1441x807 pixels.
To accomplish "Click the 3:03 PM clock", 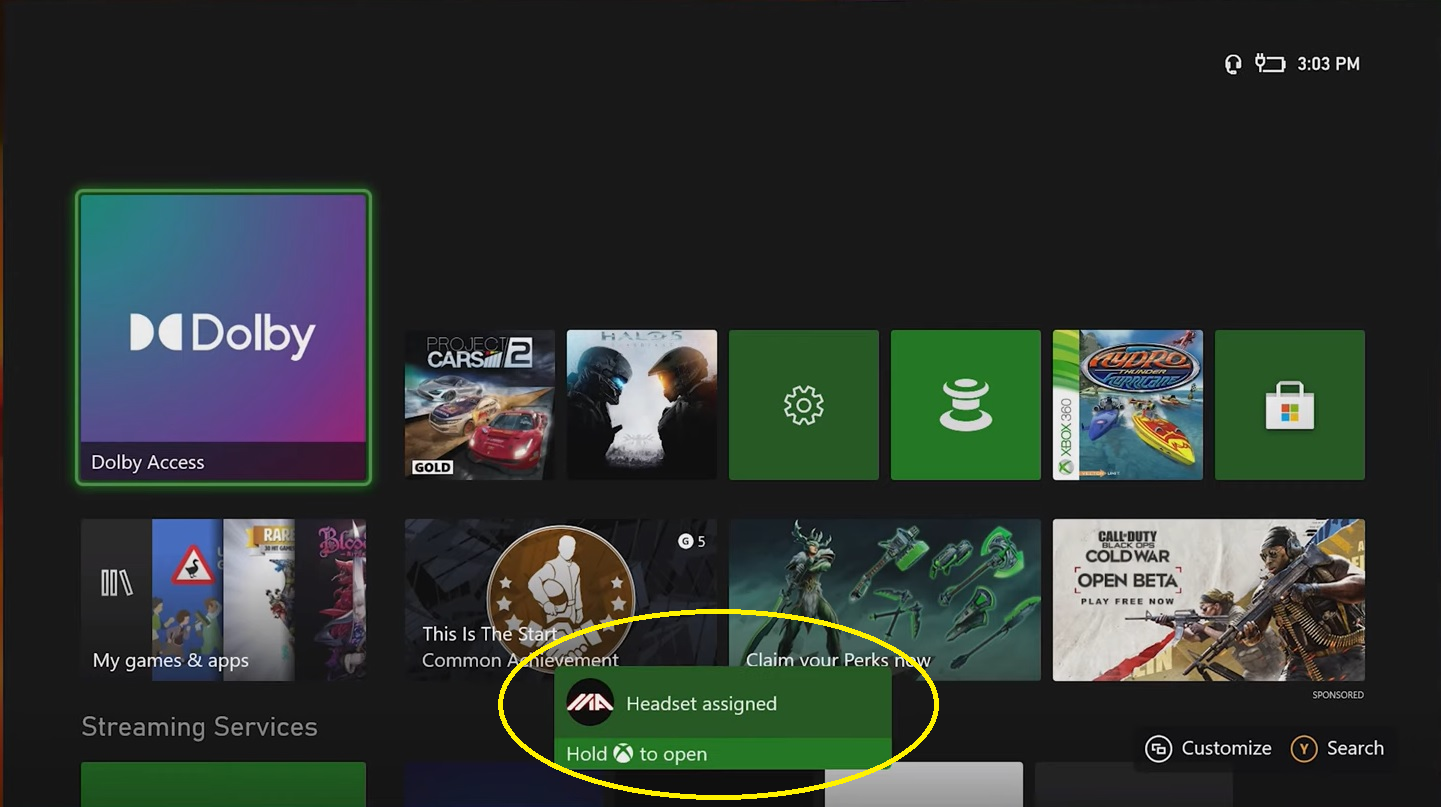I will point(1328,64).
